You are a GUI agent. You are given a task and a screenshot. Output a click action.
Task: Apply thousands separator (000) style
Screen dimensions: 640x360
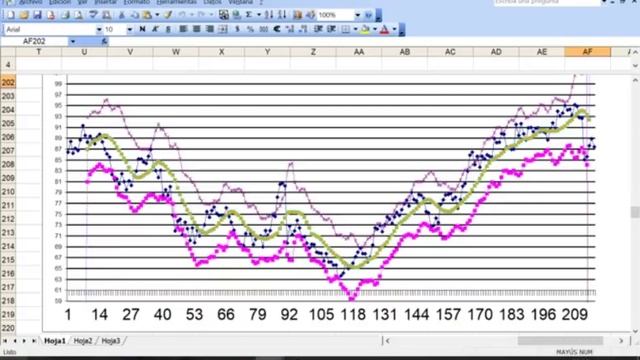(x=264, y=29)
